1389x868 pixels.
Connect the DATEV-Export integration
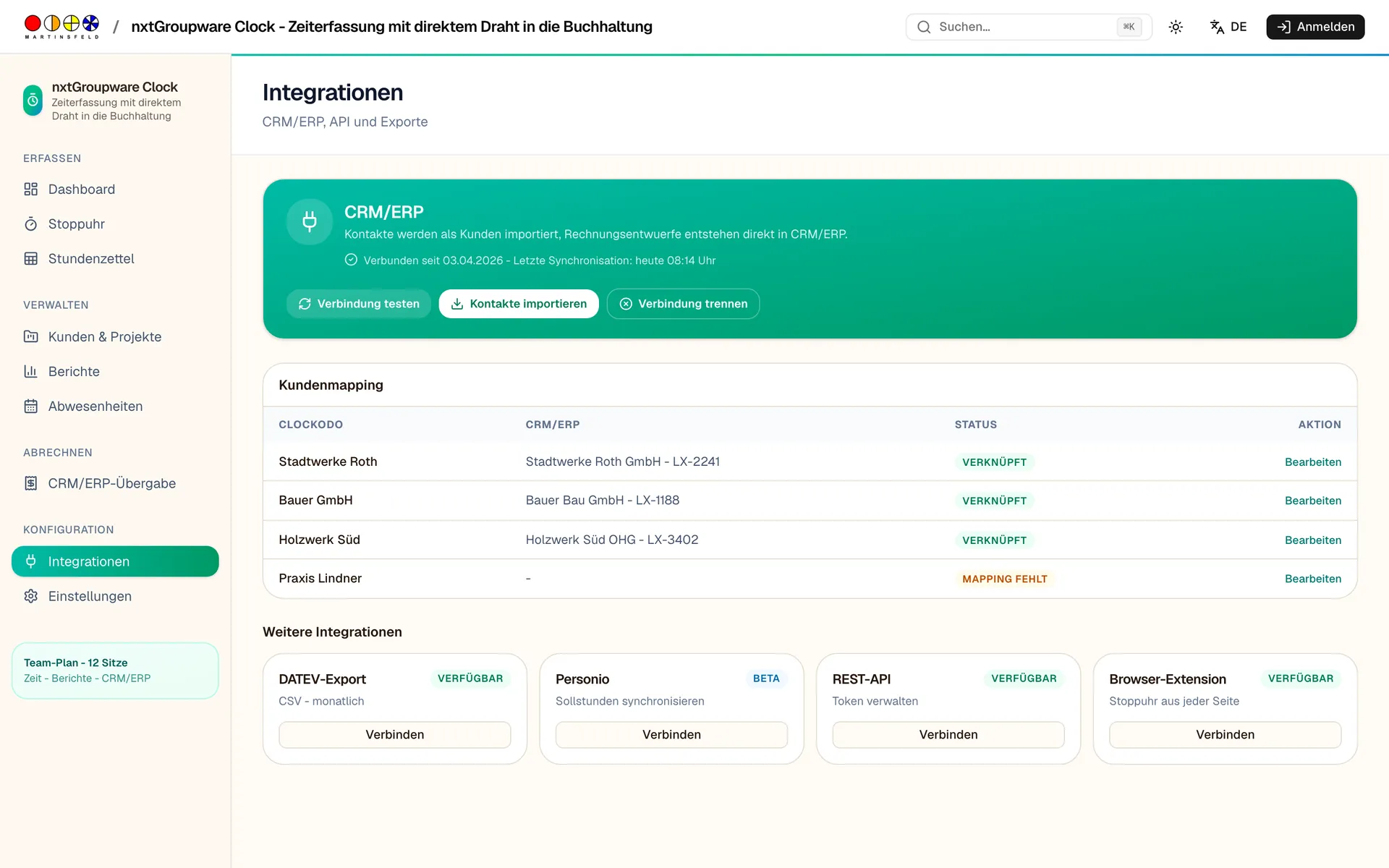[x=394, y=734]
